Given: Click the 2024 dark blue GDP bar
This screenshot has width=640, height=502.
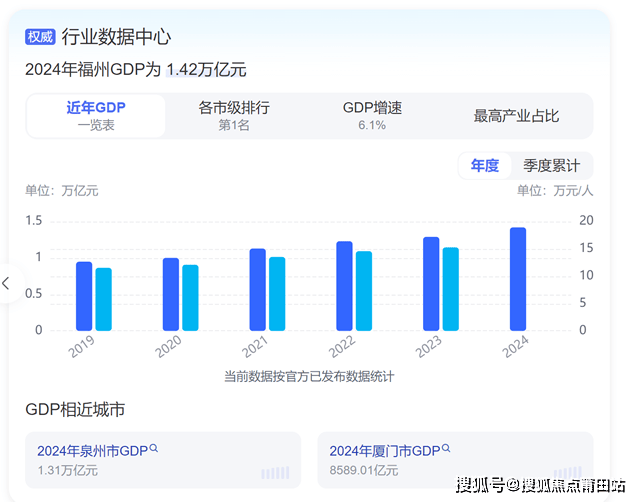Looking at the screenshot, I should (518, 279).
